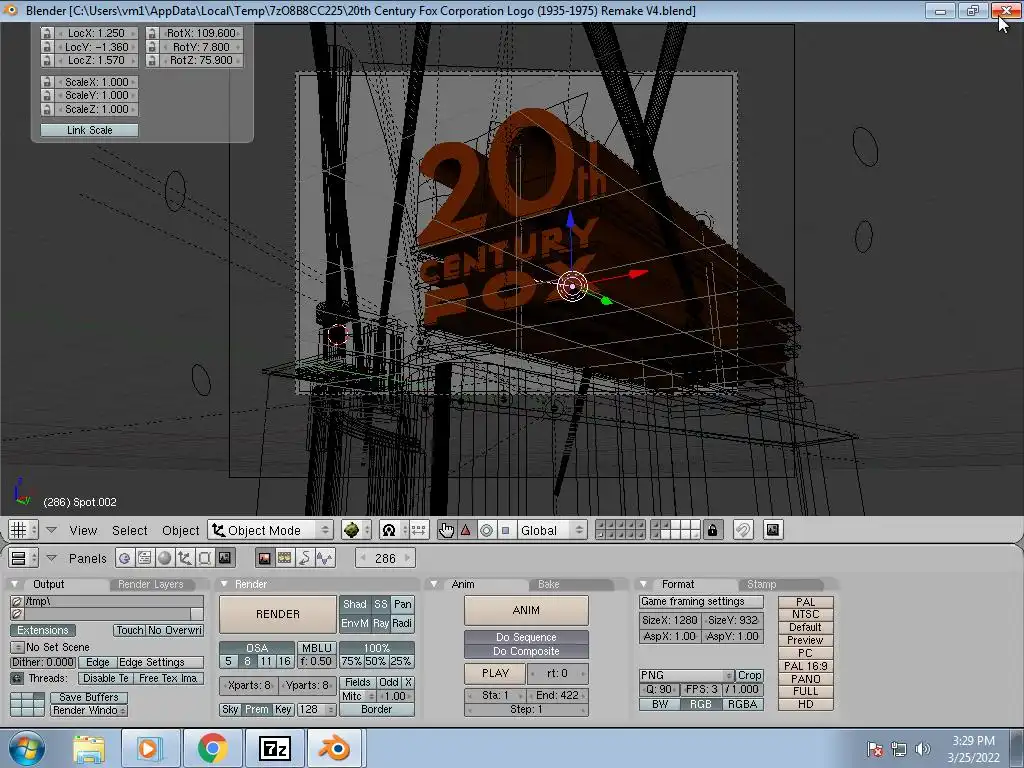Open the 128 octree resolution dropdown

point(317,710)
